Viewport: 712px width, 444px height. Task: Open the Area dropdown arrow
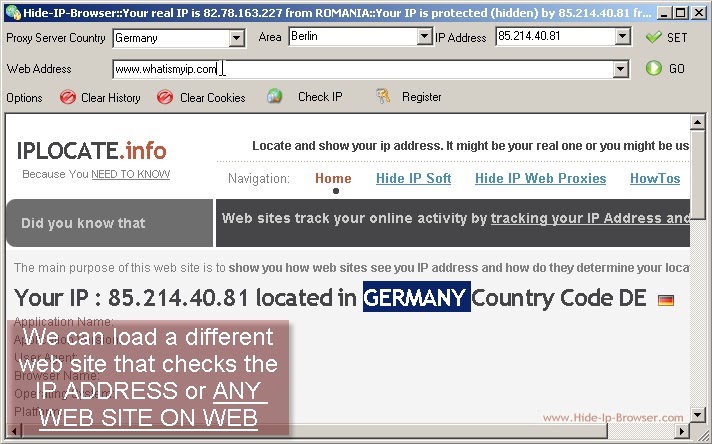coord(424,36)
